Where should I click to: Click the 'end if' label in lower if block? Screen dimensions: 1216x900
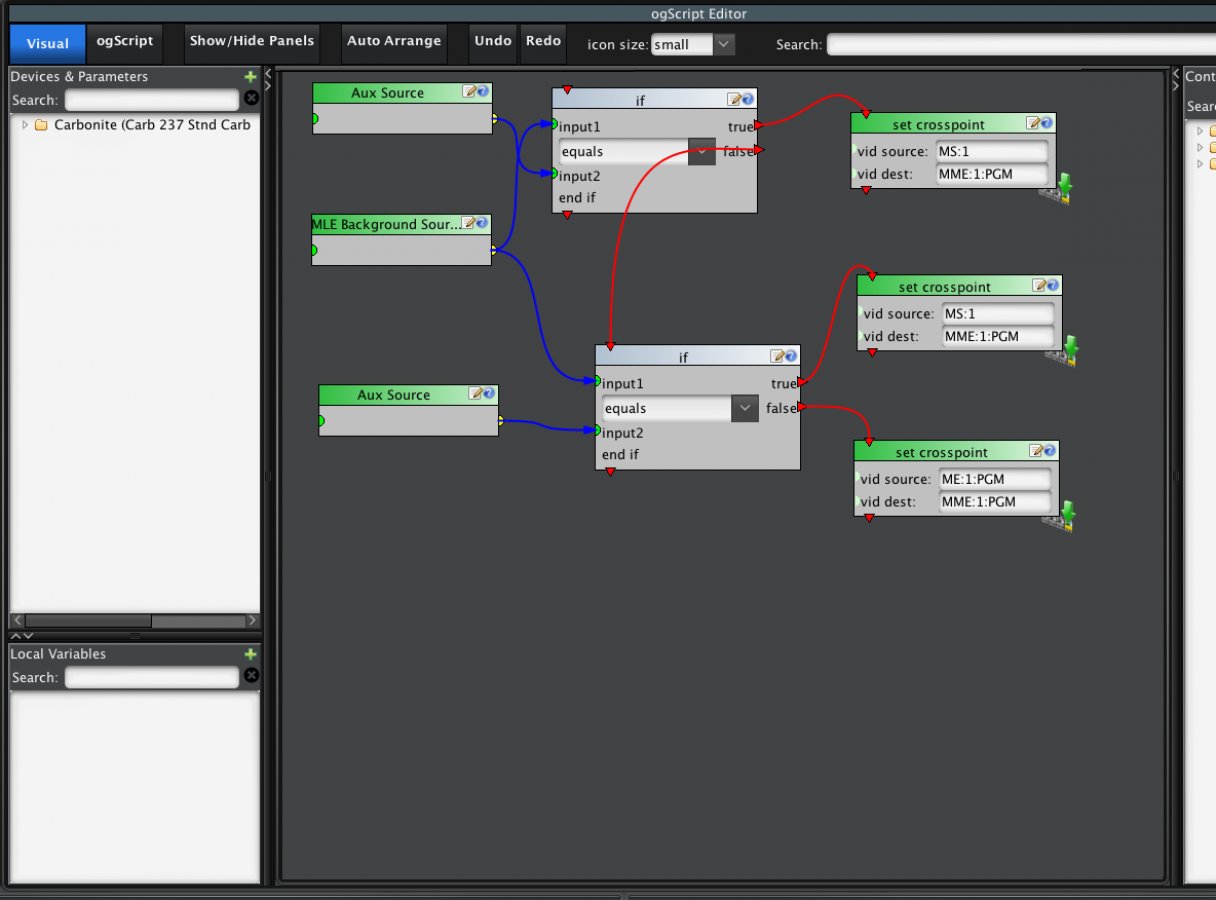(620, 454)
